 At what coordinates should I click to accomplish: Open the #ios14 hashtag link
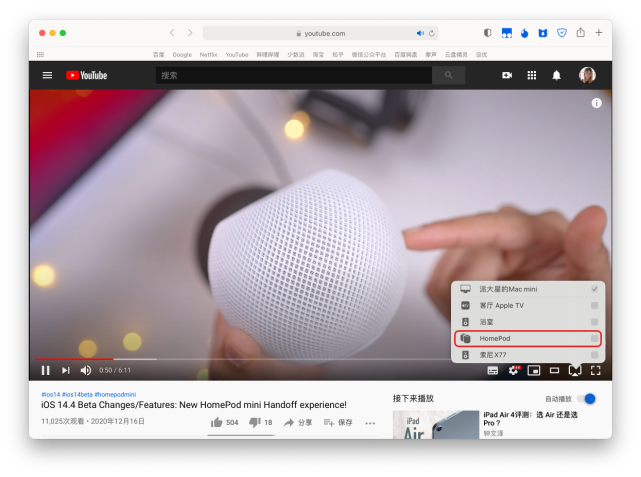pos(50,394)
